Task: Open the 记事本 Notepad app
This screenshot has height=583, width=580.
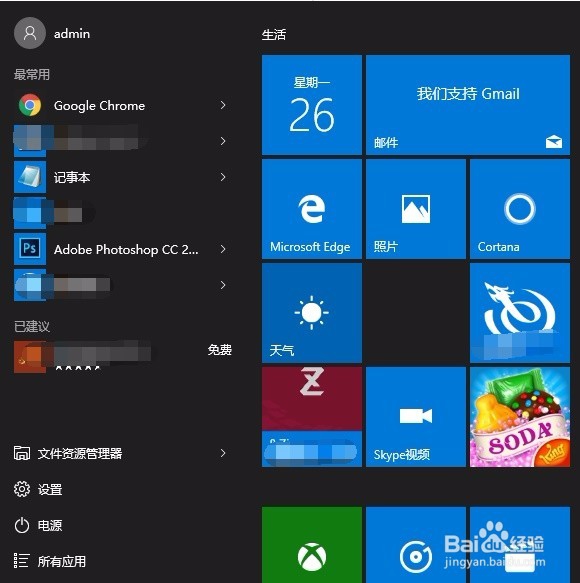Action: tap(123, 177)
